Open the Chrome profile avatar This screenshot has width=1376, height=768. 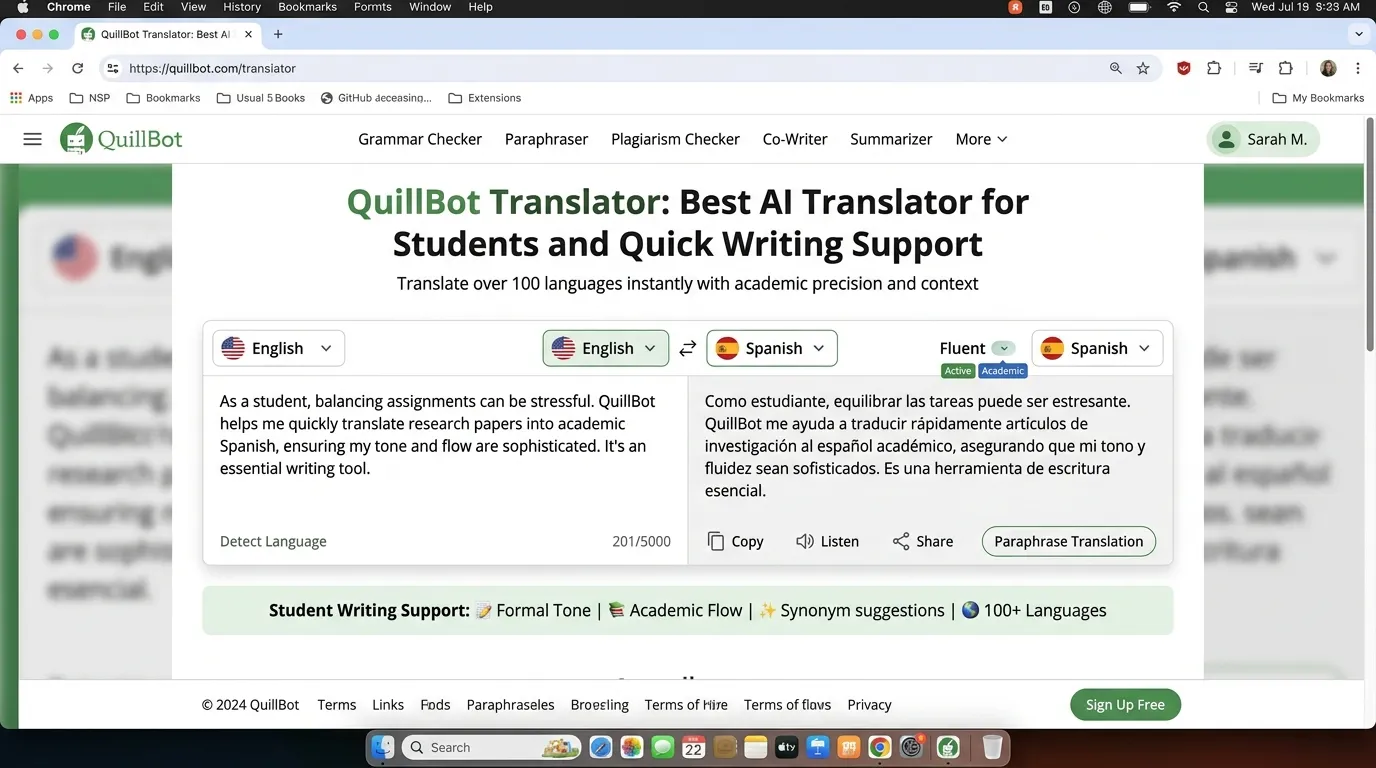[x=1328, y=68]
